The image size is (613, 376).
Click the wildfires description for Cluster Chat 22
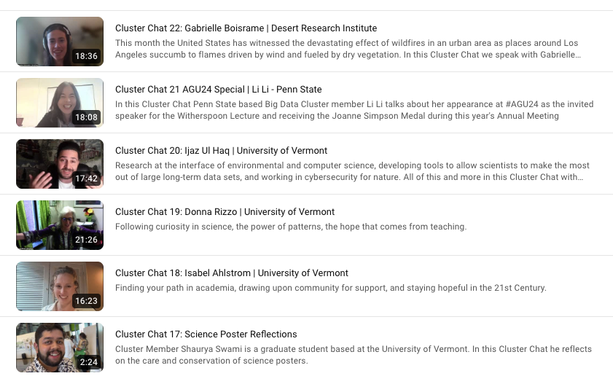pyautogui.click(x=348, y=49)
